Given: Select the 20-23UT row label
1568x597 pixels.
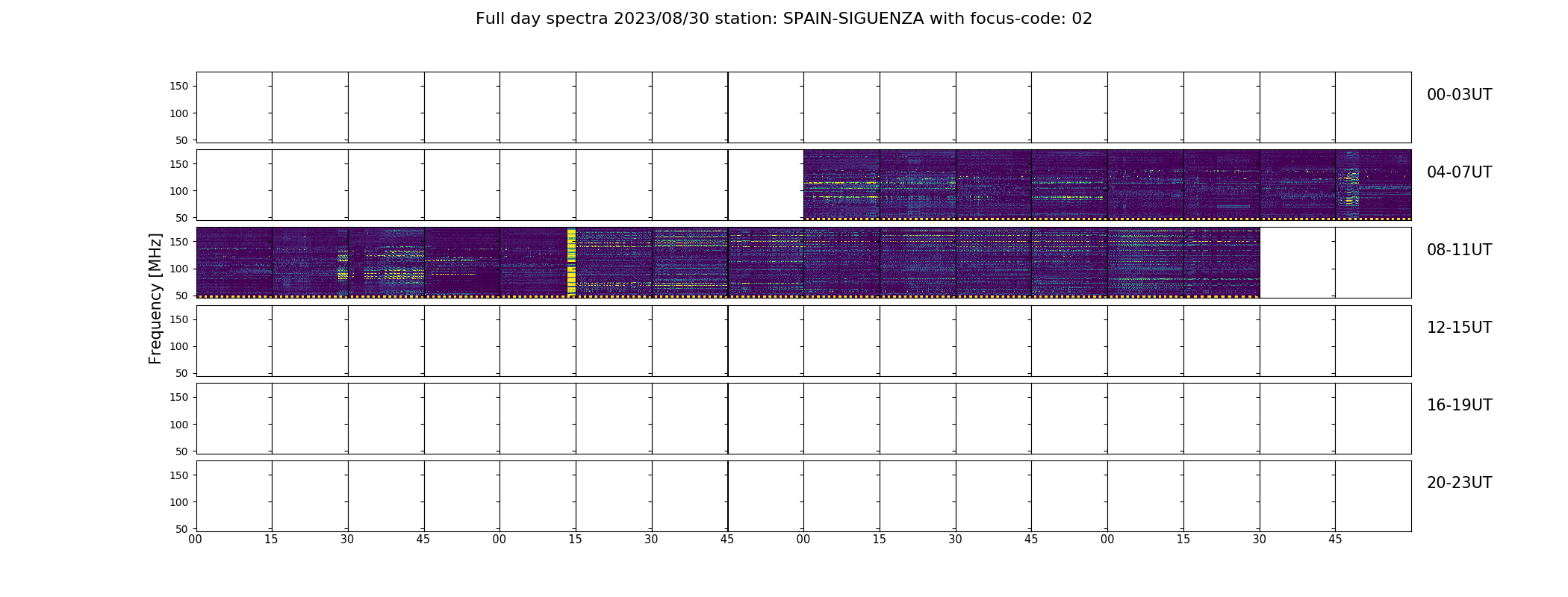Looking at the screenshot, I should click(1459, 483).
